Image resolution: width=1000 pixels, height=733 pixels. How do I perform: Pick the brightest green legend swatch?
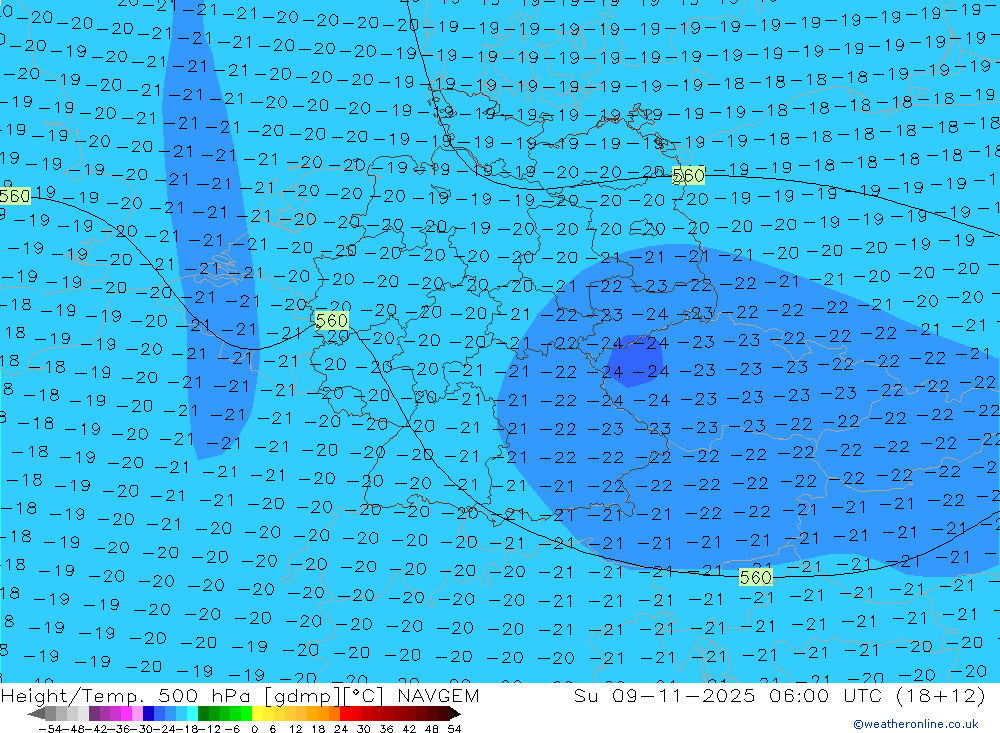point(246,713)
